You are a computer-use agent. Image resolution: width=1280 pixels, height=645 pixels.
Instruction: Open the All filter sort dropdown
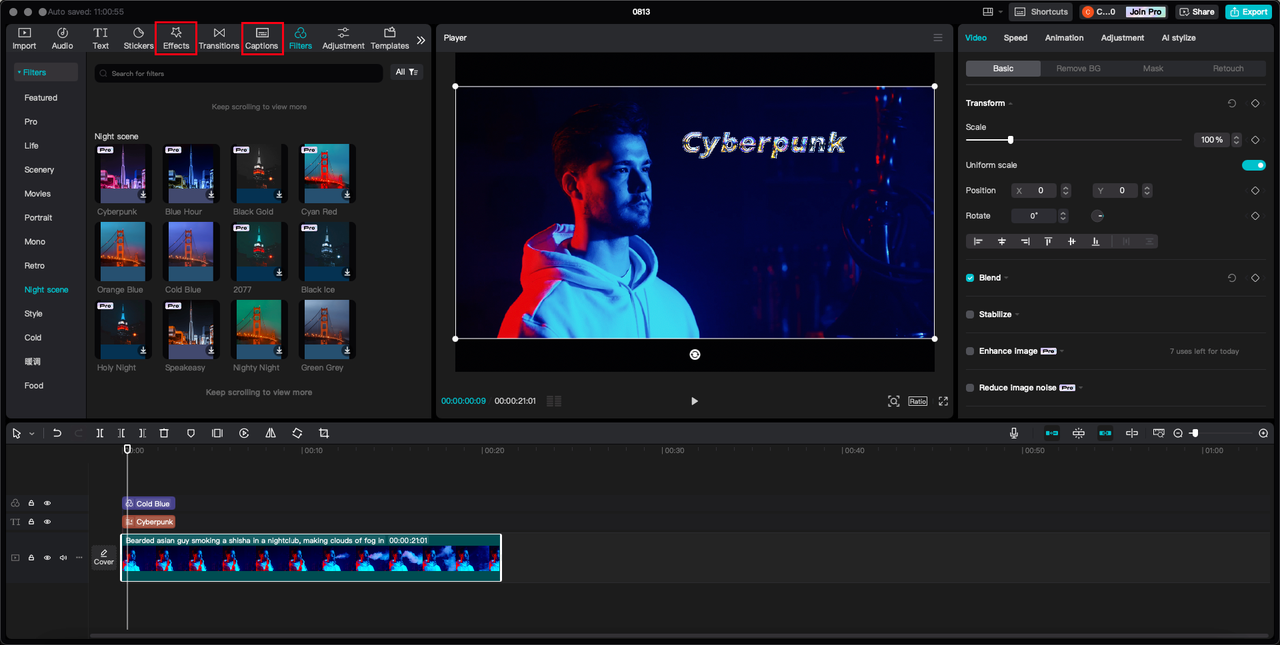407,73
